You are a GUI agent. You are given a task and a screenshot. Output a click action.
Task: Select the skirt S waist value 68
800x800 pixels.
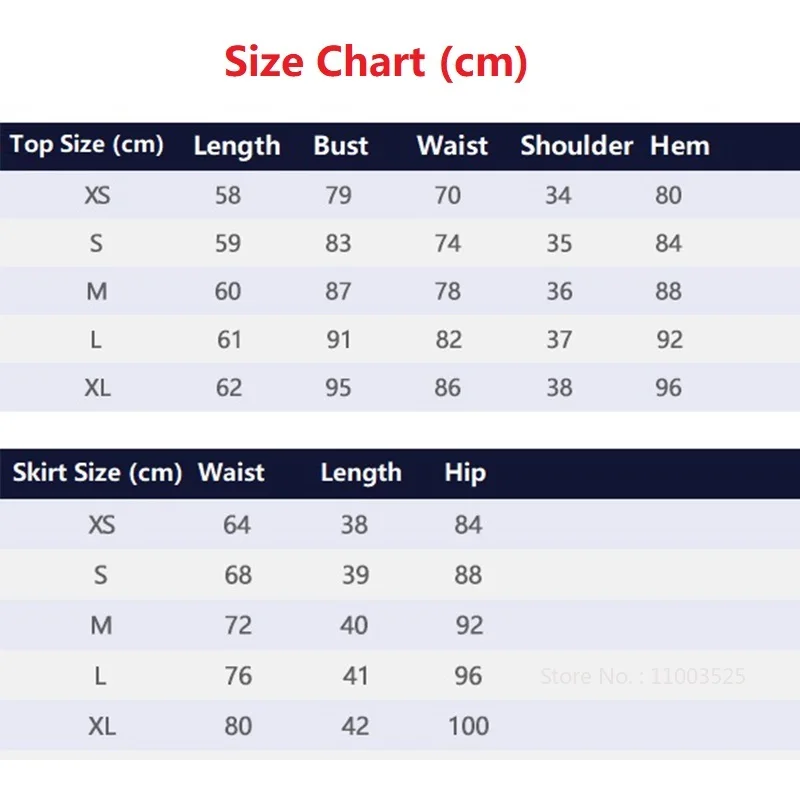coord(238,576)
